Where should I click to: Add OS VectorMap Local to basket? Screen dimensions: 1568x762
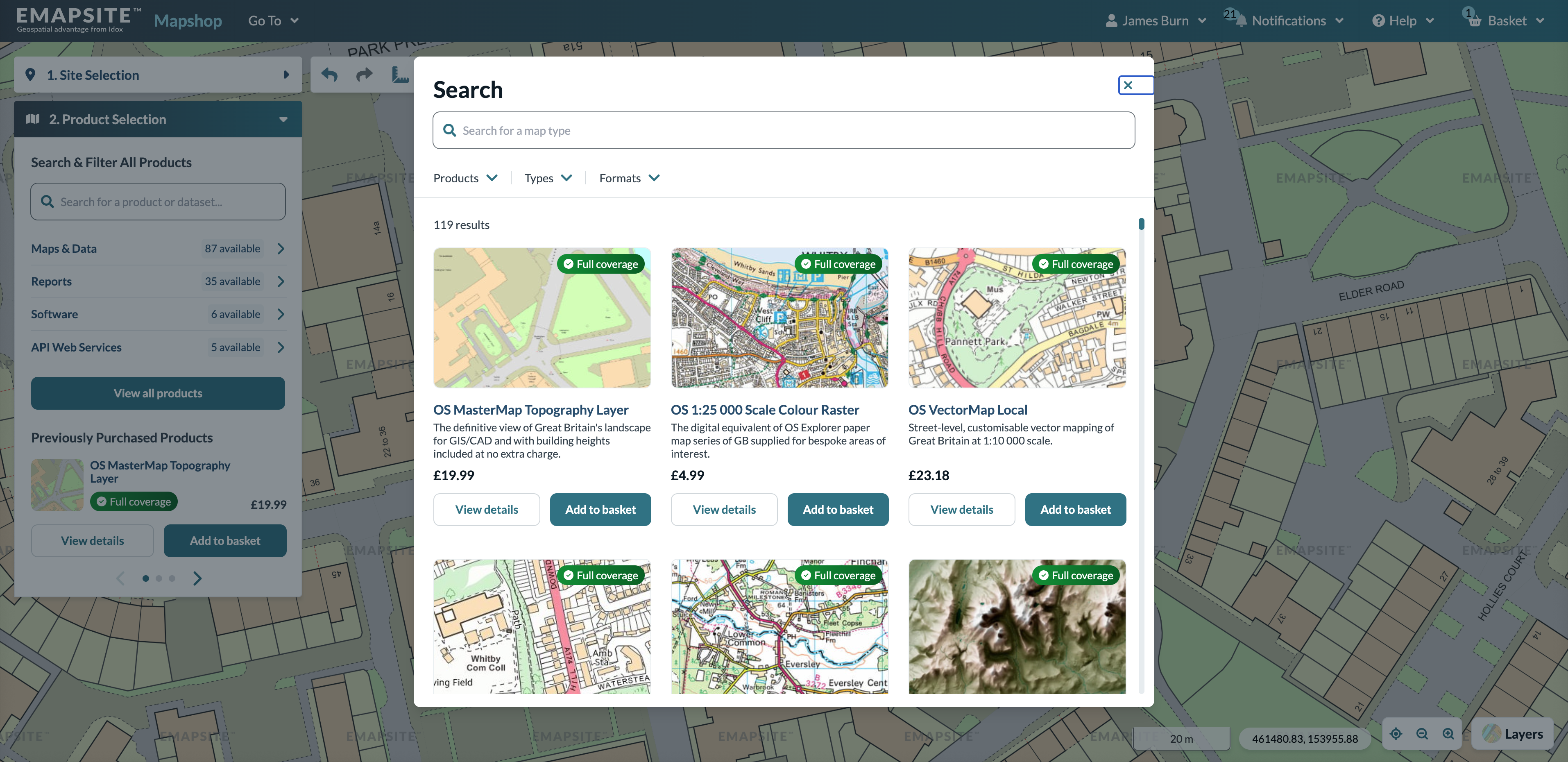coord(1075,509)
